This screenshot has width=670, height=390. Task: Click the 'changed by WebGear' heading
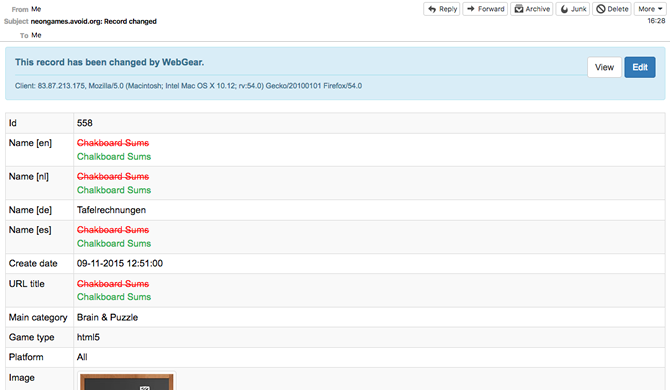109,62
